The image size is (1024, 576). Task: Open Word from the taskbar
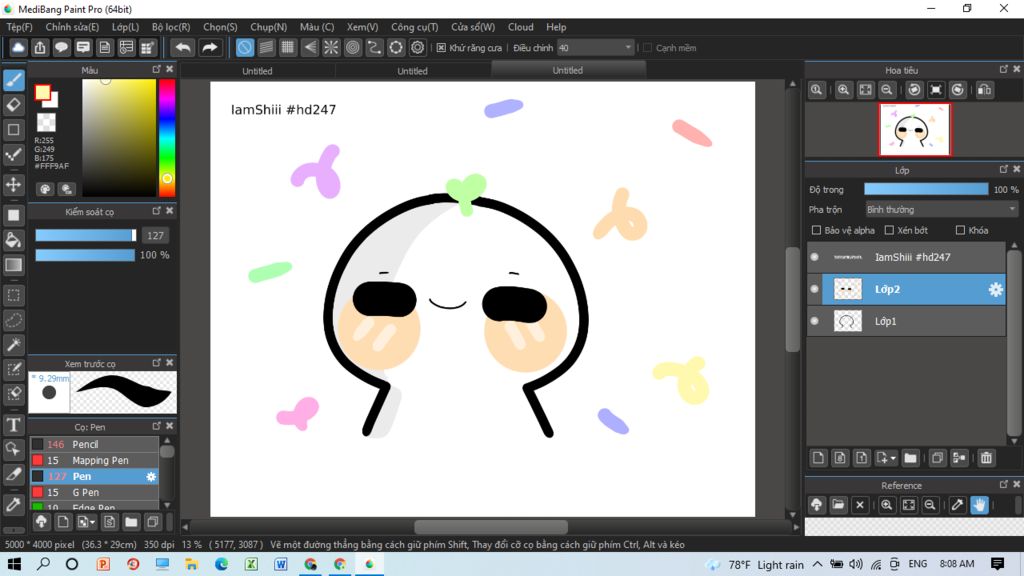coord(281,564)
